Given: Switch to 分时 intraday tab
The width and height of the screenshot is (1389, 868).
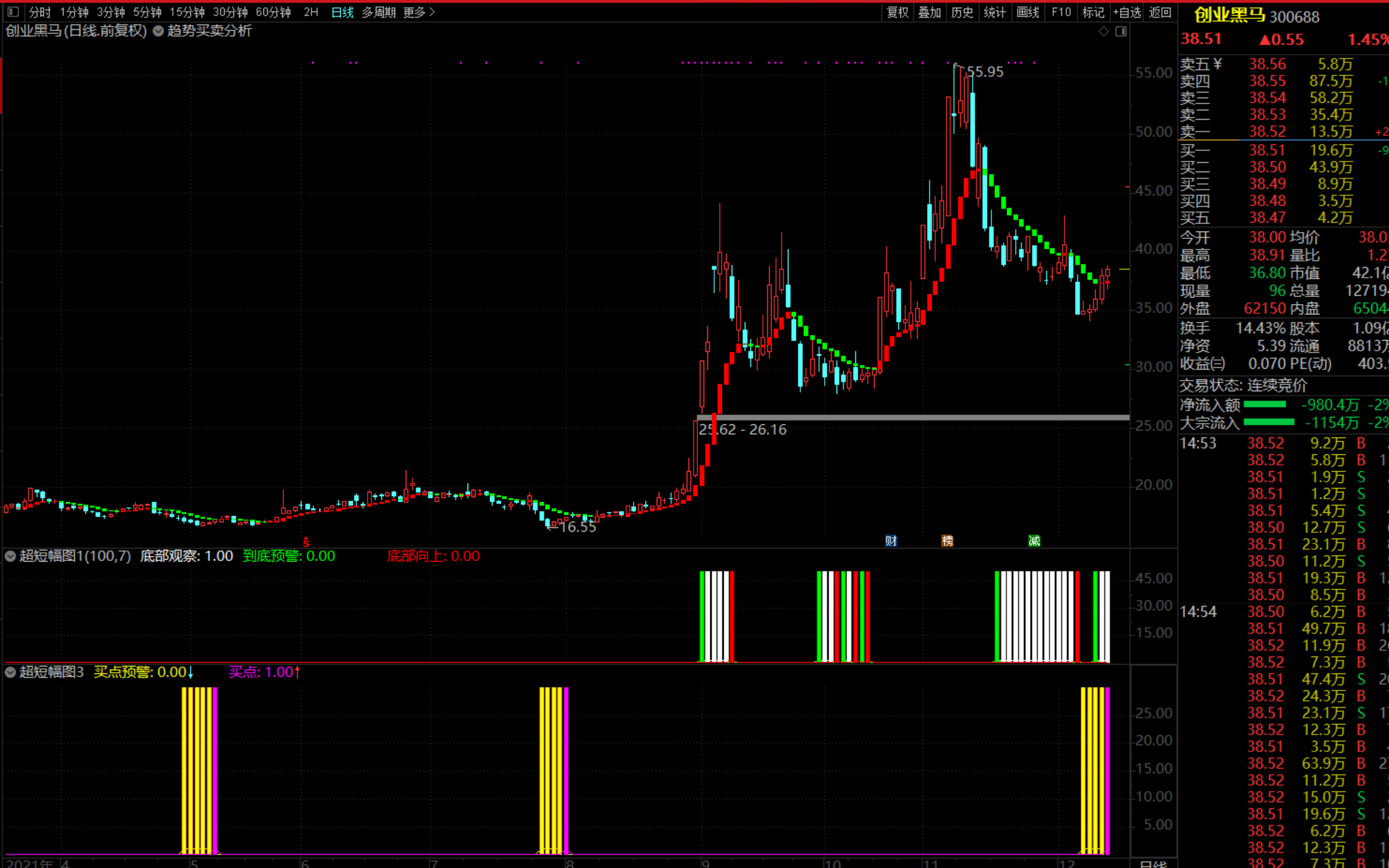Looking at the screenshot, I should pos(40,12).
